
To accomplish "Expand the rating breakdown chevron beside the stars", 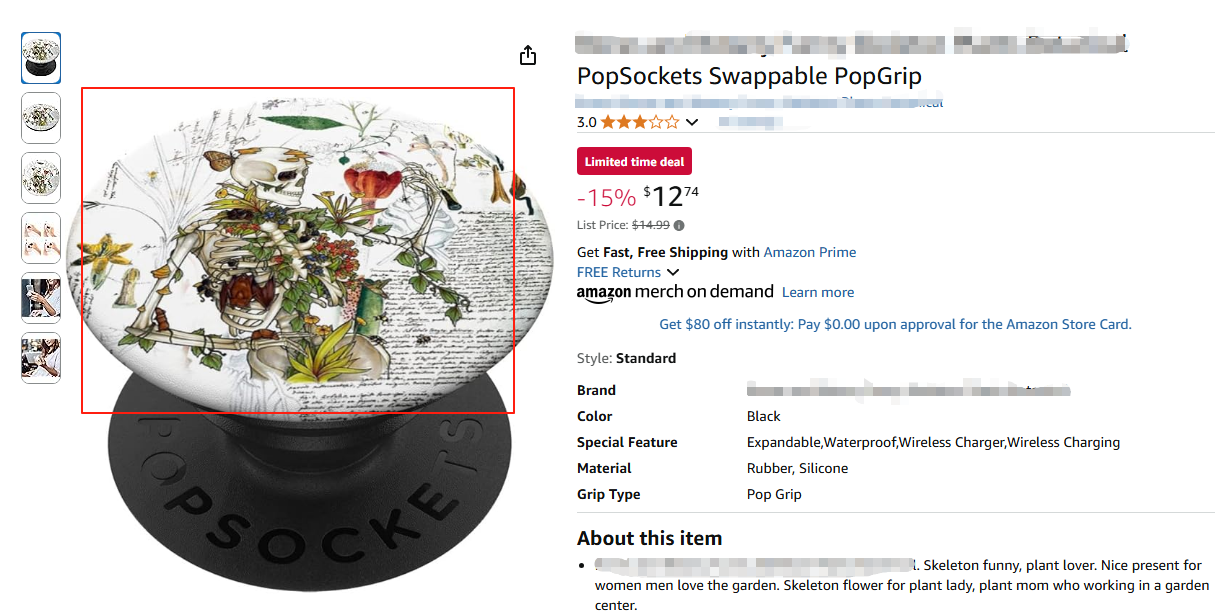I will (692, 123).
